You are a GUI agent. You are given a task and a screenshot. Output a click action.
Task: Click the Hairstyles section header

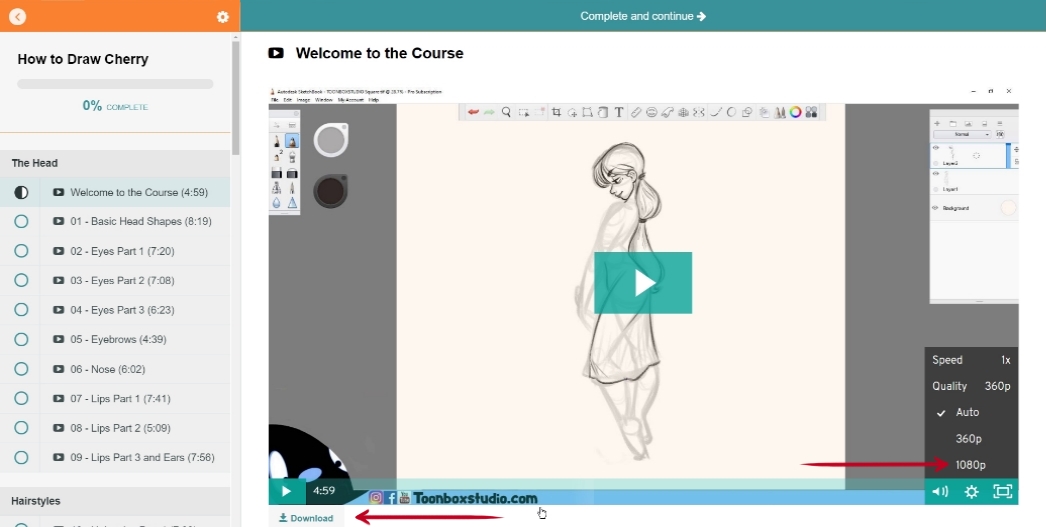click(115, 501)
